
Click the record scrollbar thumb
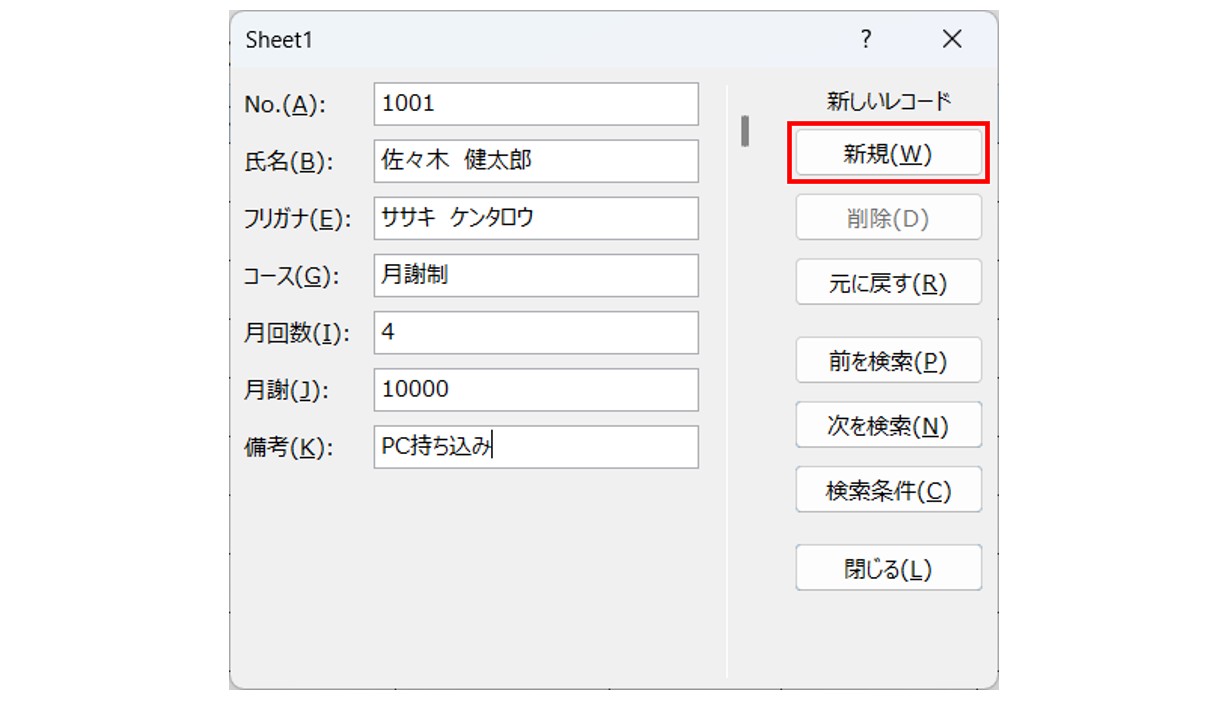tap(745, 131)
